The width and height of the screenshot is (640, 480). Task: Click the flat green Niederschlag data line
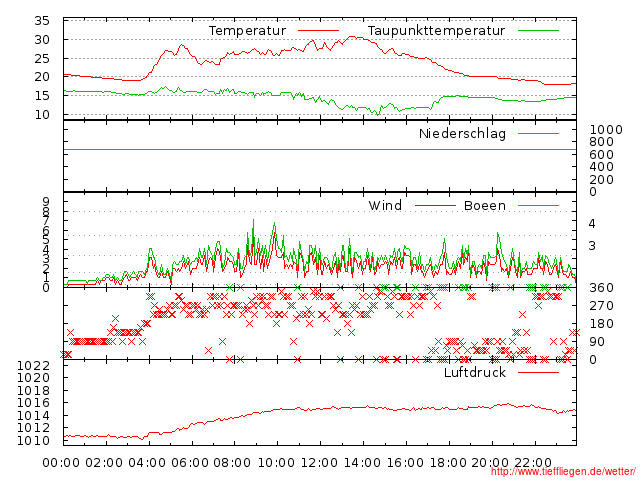coord(320,150)
